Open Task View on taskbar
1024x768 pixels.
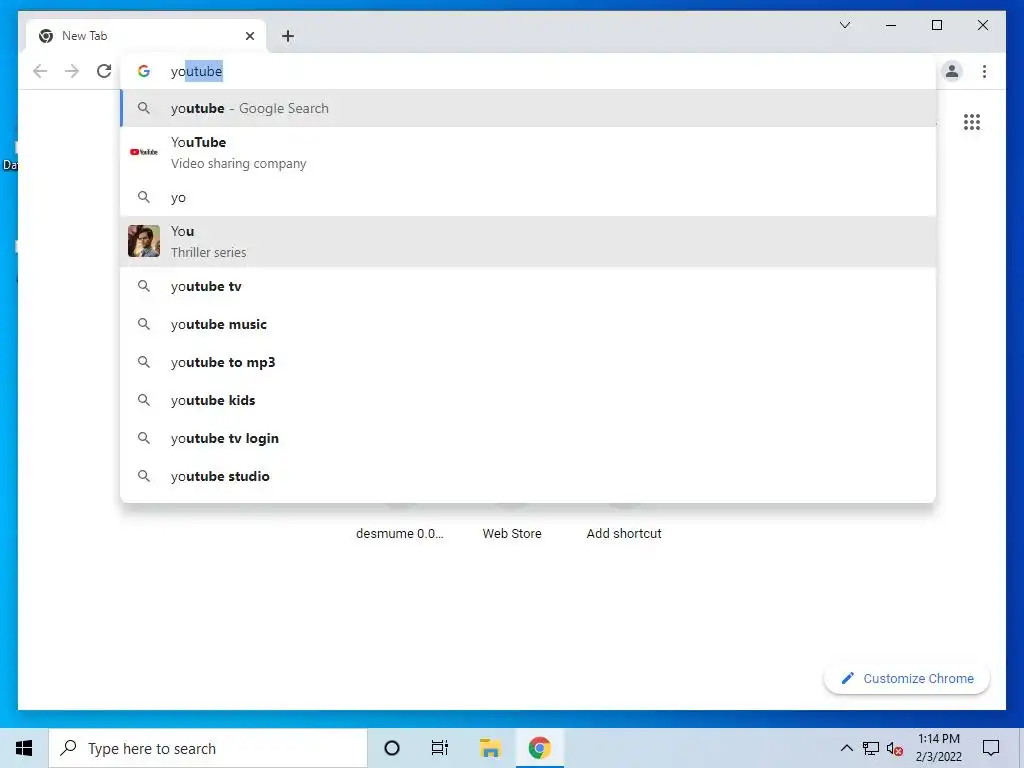point(440,748)
